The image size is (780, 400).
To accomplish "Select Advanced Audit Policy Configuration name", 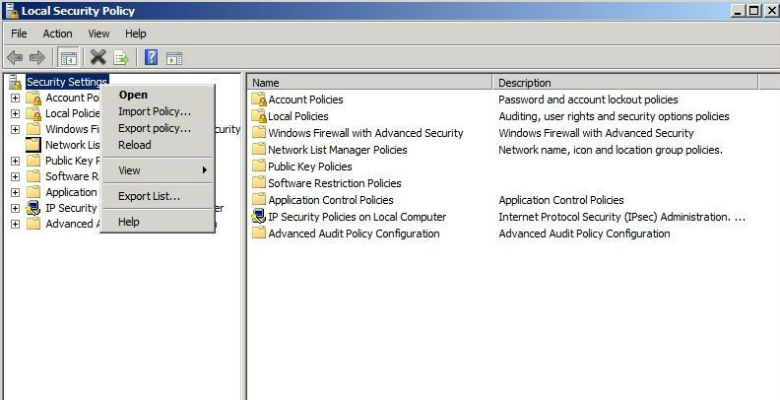I will 354,233.
